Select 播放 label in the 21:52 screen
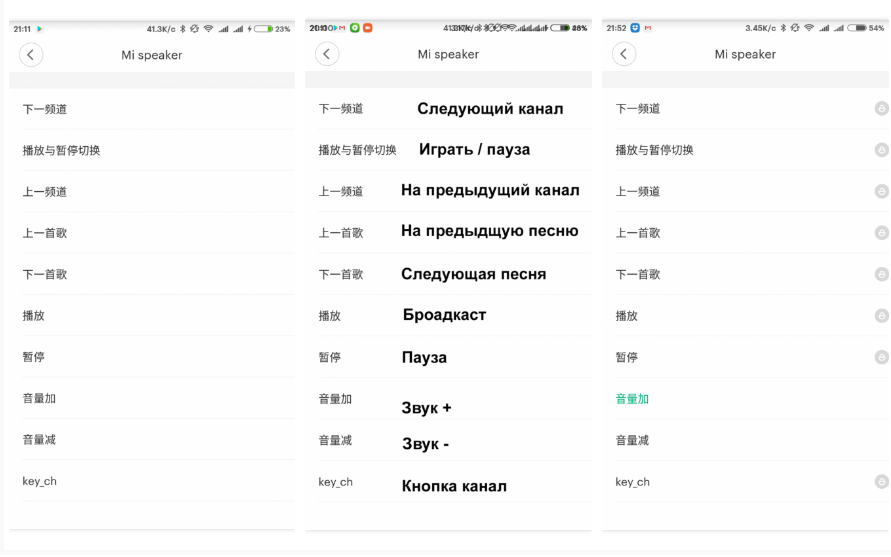Screen dimensions: 891x557 (x=626, y=315)
